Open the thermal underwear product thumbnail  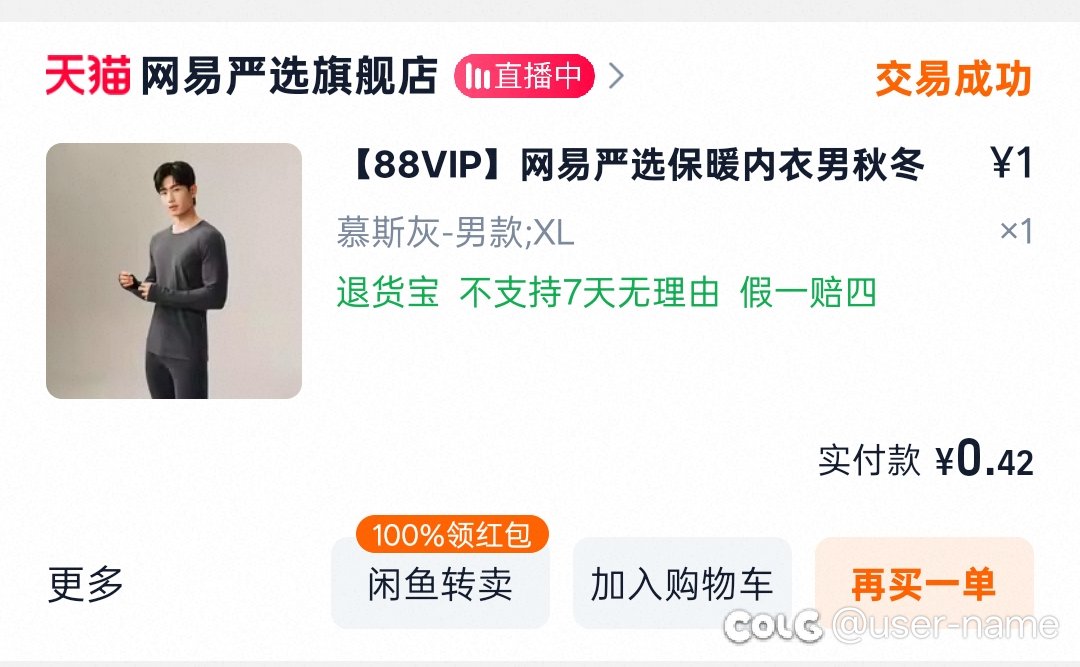click(x=174, y=271)
